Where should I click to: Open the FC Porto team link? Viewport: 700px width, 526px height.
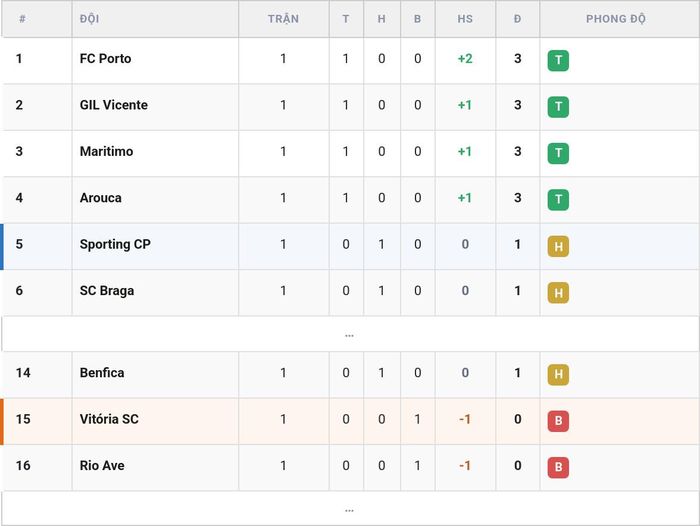105,58
